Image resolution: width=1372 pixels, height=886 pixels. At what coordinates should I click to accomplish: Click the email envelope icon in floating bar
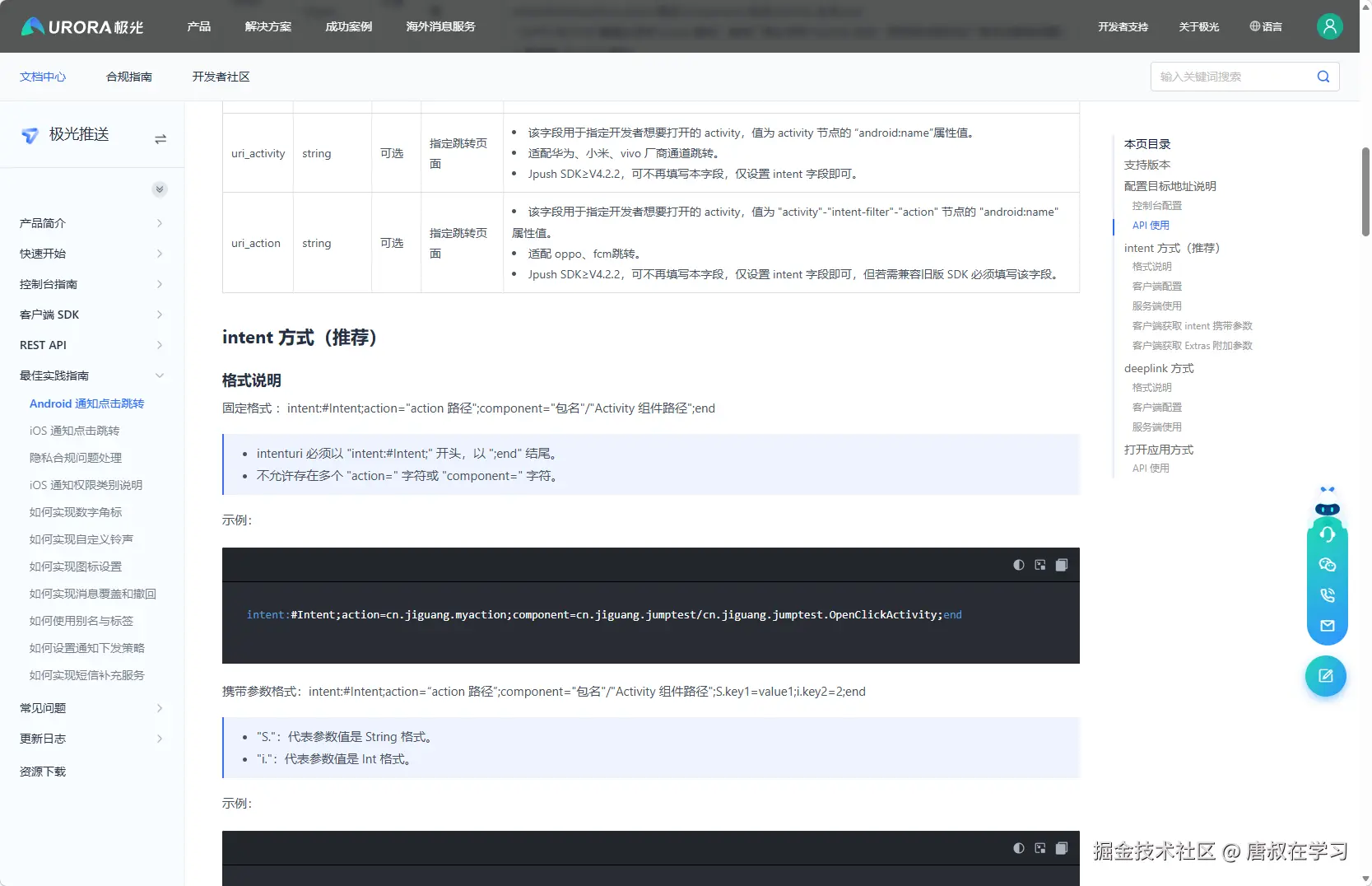click(x=1327, y=626)
